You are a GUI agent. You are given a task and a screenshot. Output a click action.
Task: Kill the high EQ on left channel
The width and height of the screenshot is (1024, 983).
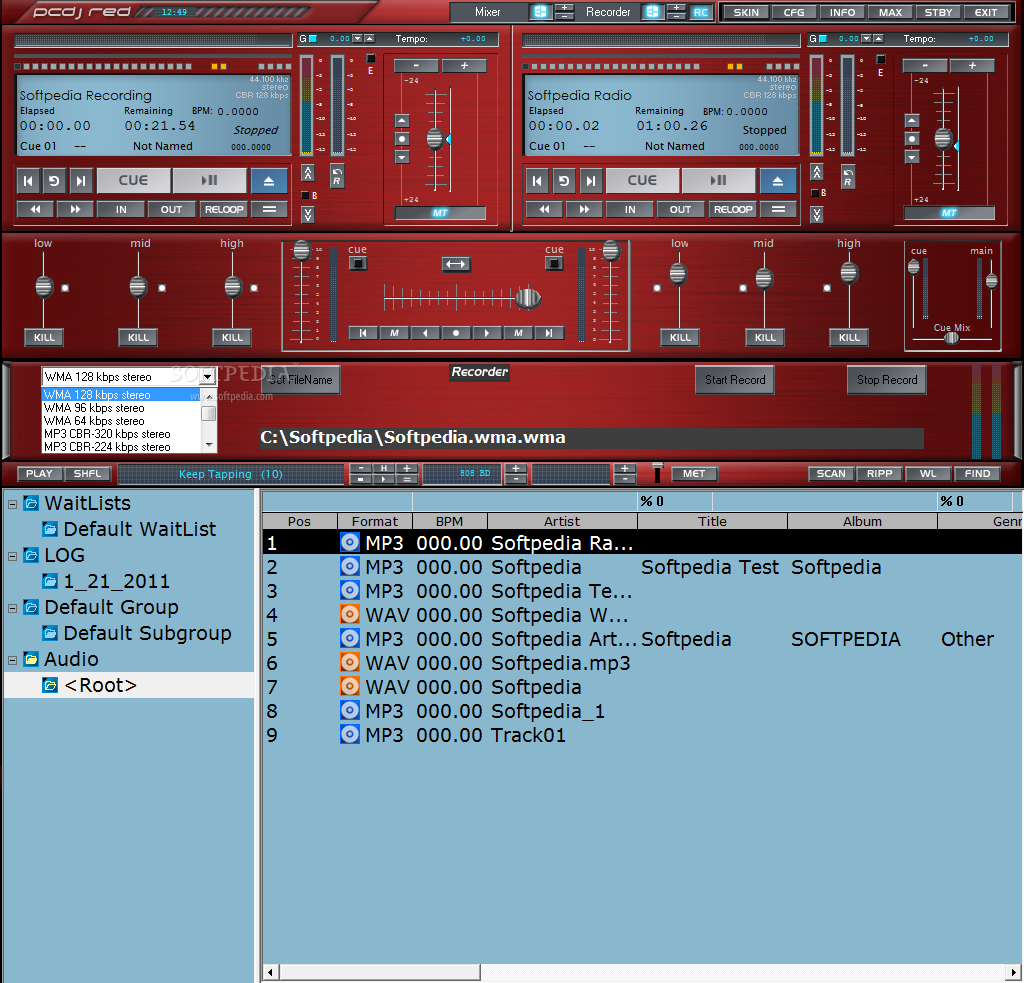(232, 338)
